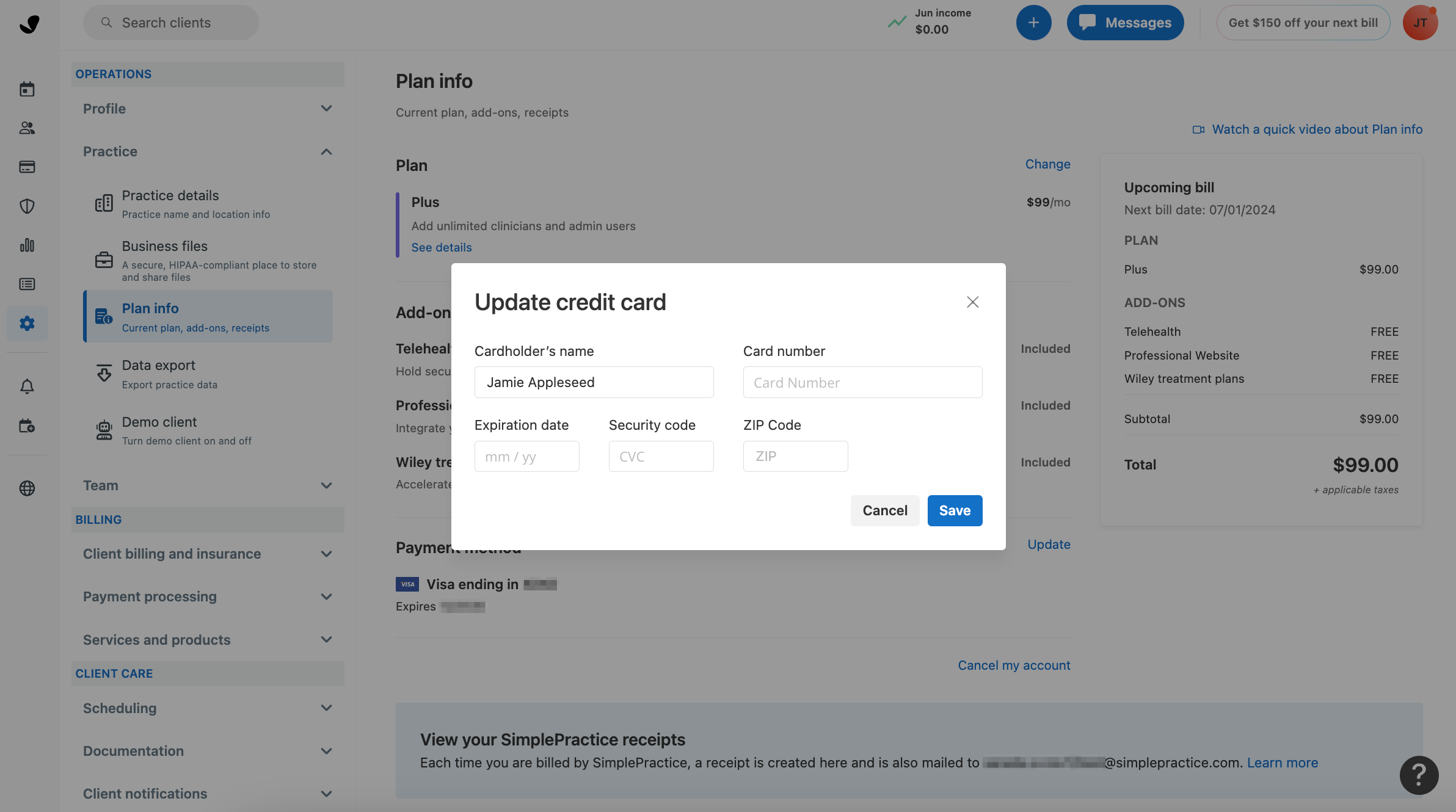1456x812 pixels.
Task: Click the Visa card logo
Action: (x=407, y=584)
